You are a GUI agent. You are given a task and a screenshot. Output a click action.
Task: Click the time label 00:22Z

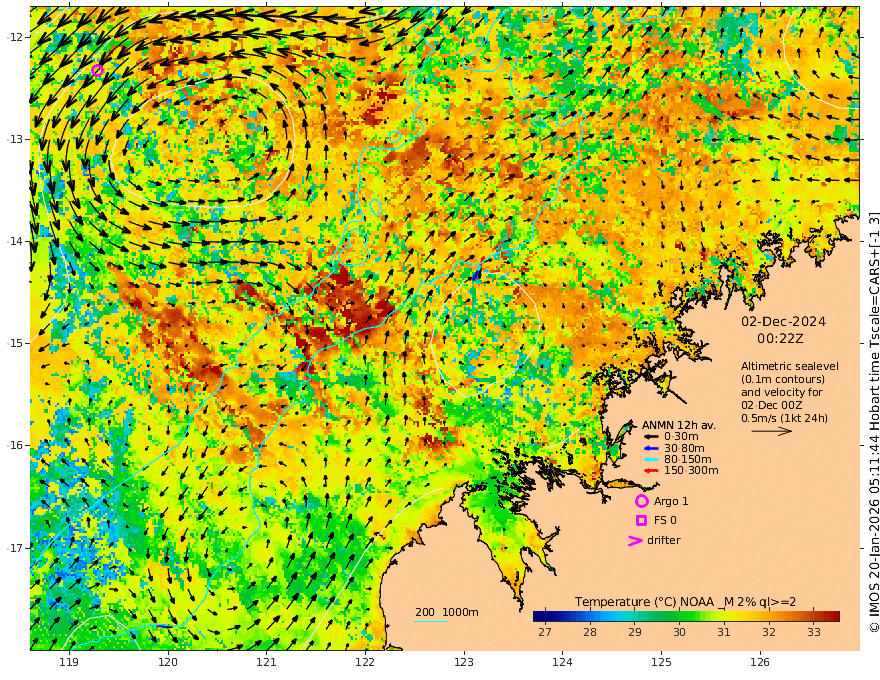(780, 339)
